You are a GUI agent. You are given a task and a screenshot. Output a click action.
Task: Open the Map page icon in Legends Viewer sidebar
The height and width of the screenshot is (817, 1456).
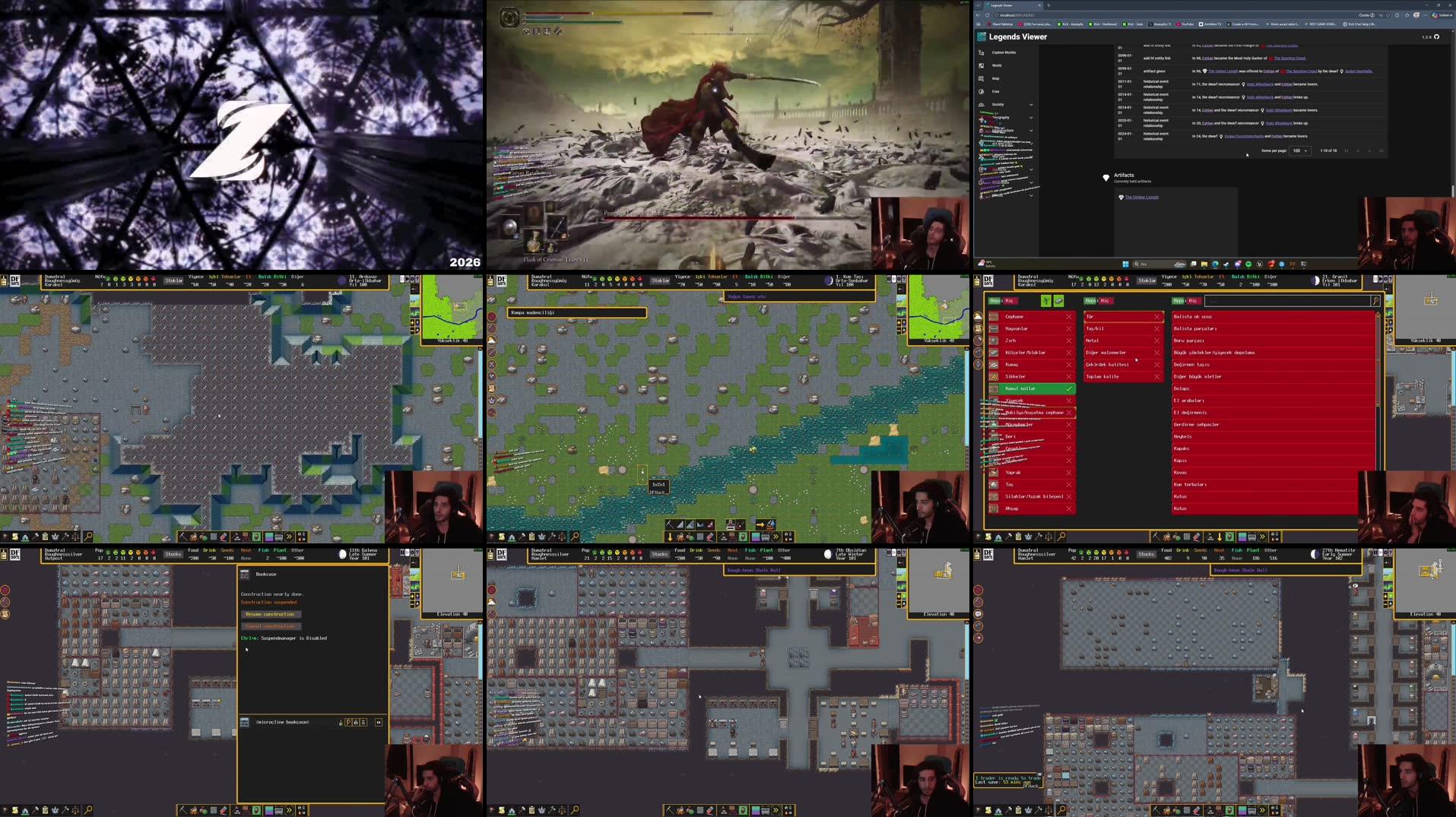(x=981, y=78)
